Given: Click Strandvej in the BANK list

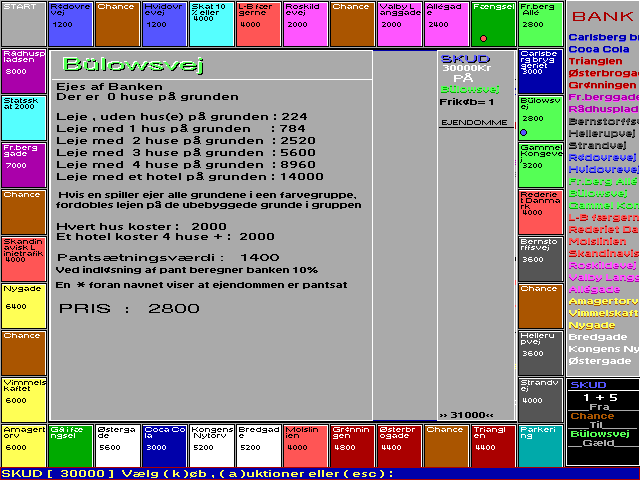Looking at the screenshot, I should 598,145.
